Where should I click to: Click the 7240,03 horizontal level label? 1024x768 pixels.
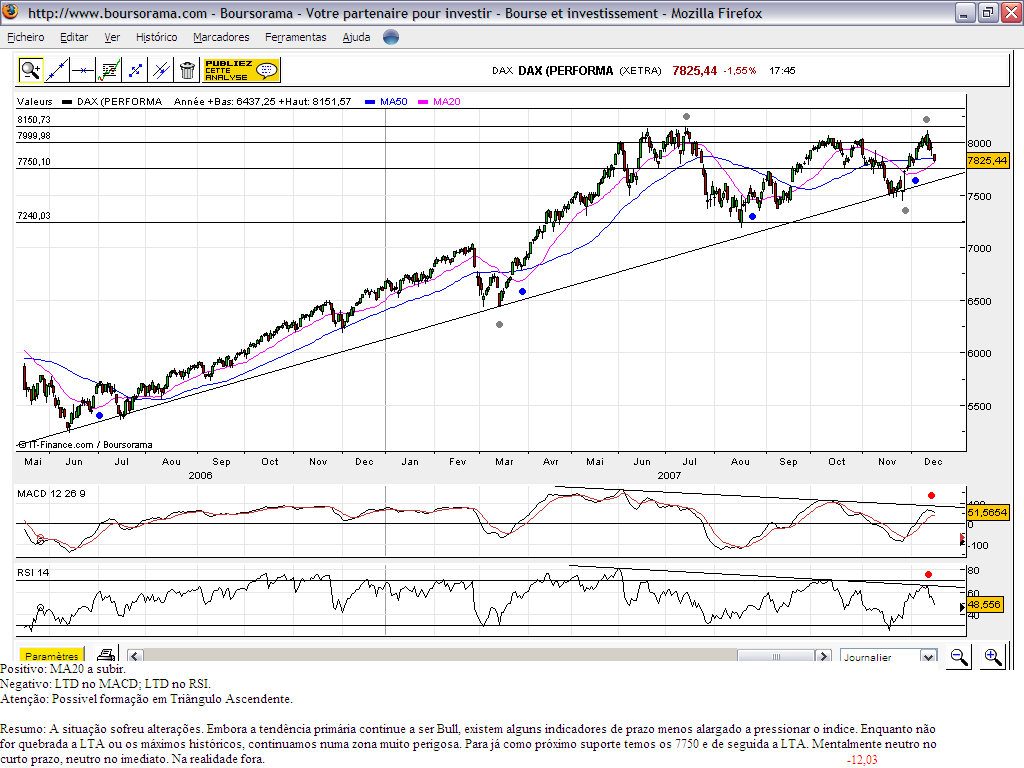click(x=34, y=216)
